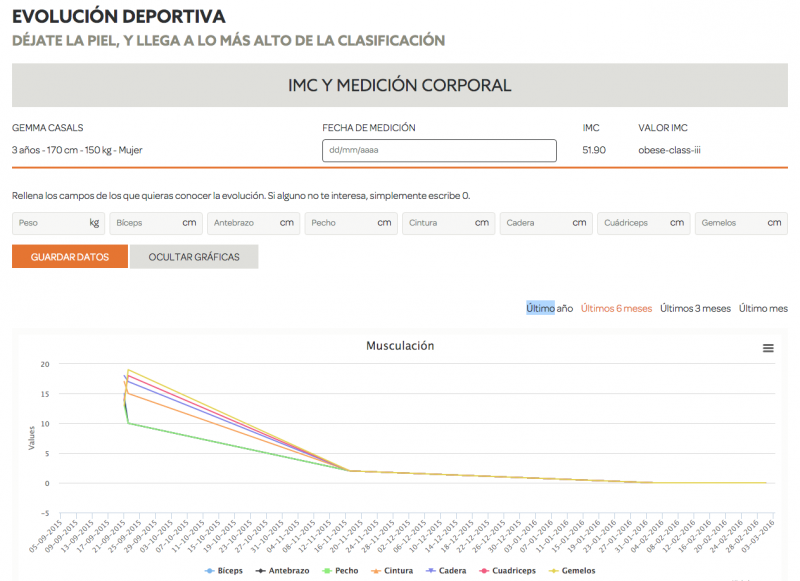
Task: Select the Pecho cm input field
Action: [x=350, y=223]
